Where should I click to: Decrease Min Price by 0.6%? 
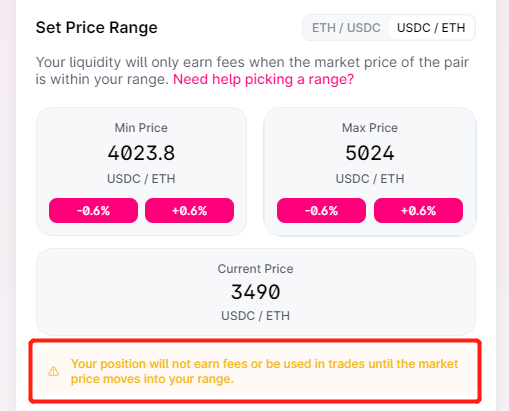click(x=93, y=211)
